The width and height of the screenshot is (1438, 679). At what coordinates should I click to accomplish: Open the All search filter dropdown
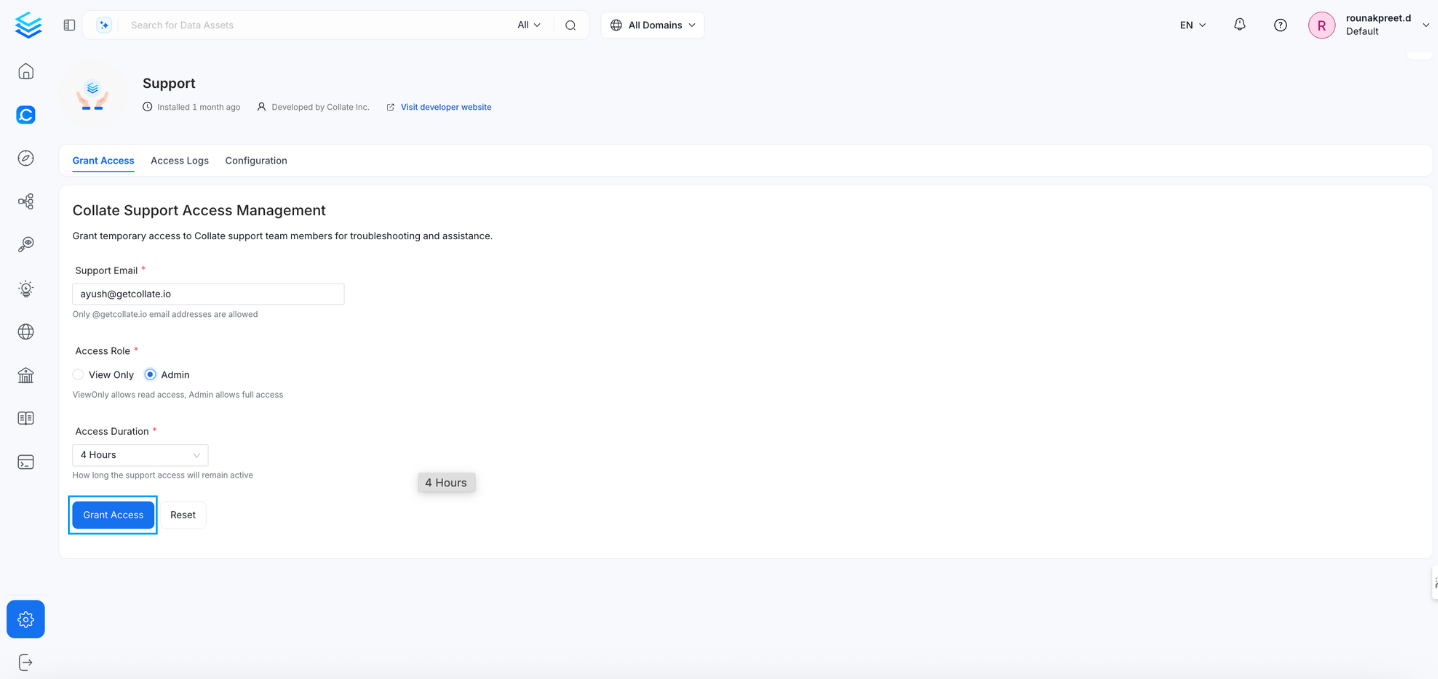click(x=529, y=25)
